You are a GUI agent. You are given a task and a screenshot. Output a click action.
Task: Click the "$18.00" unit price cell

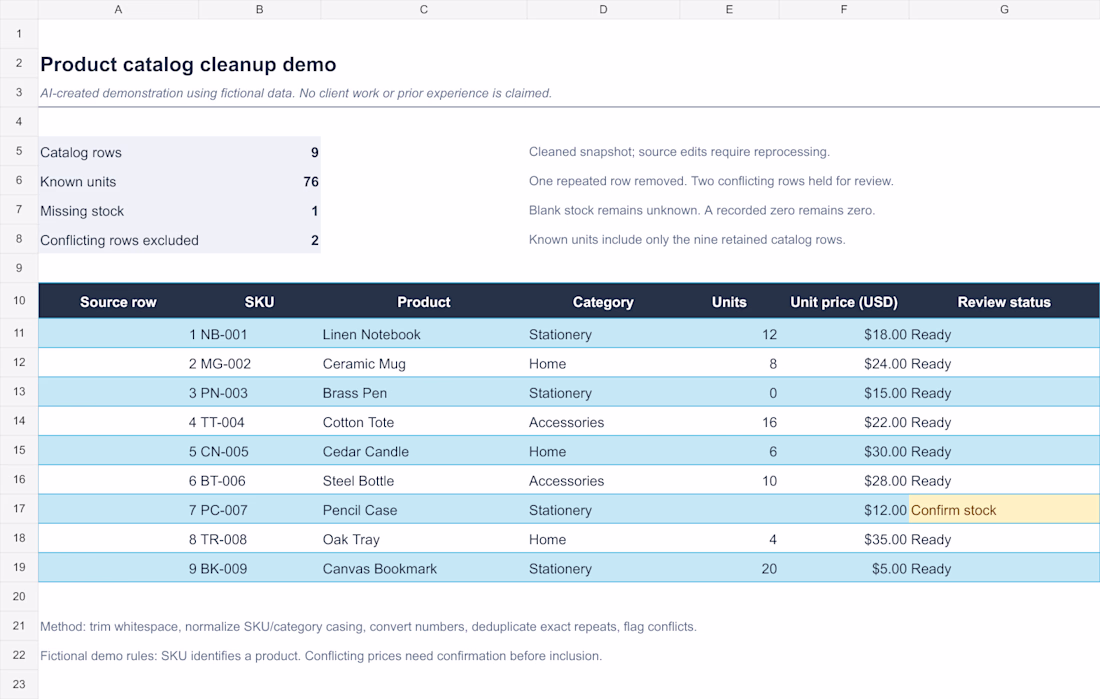(844, 334)
